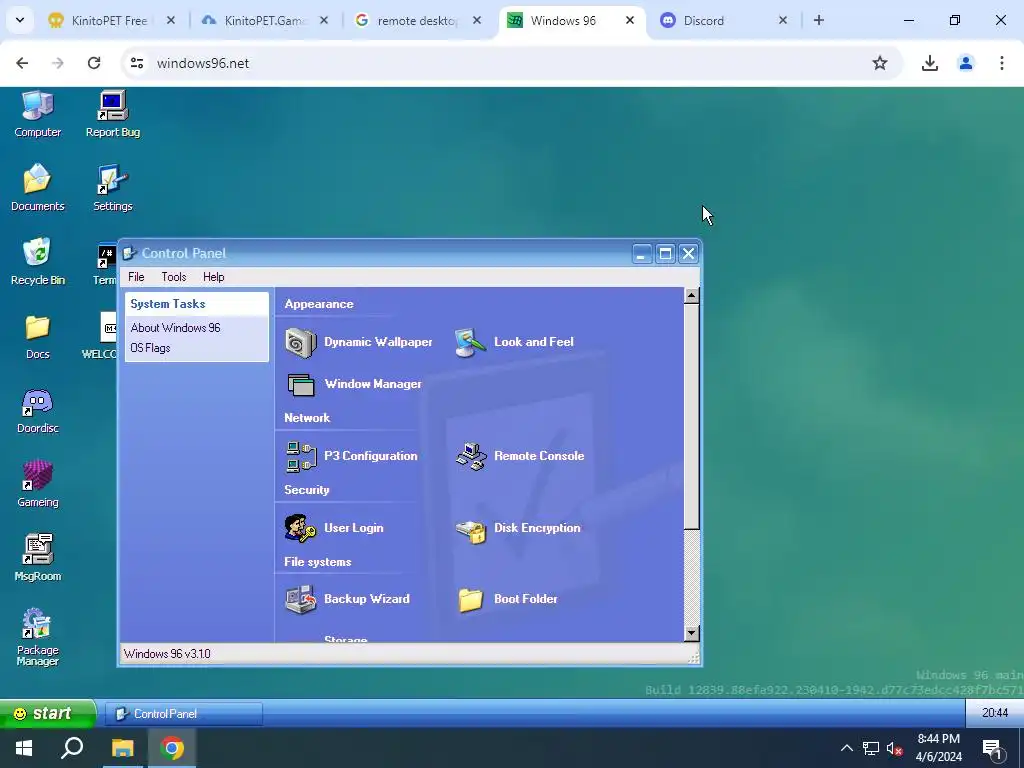
Task: Open Window Manager settings
Action: coord(353,384)
